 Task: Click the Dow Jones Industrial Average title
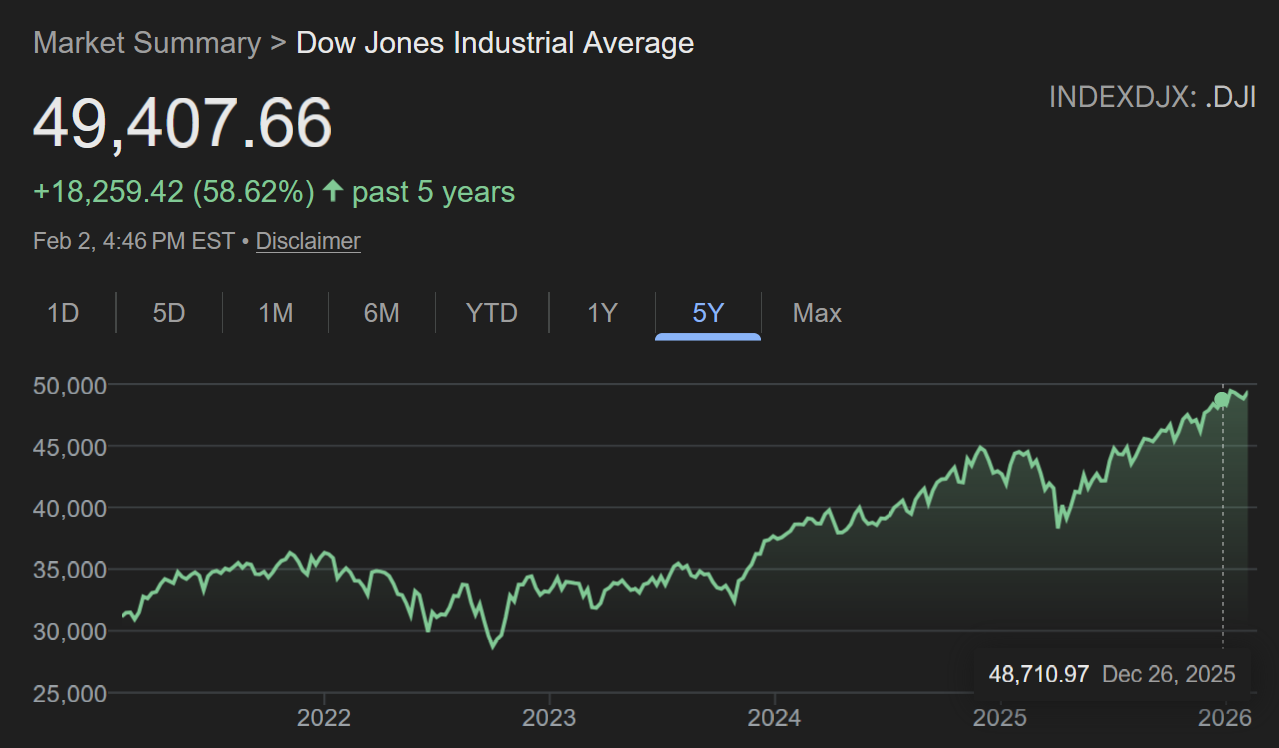[494, 43]
